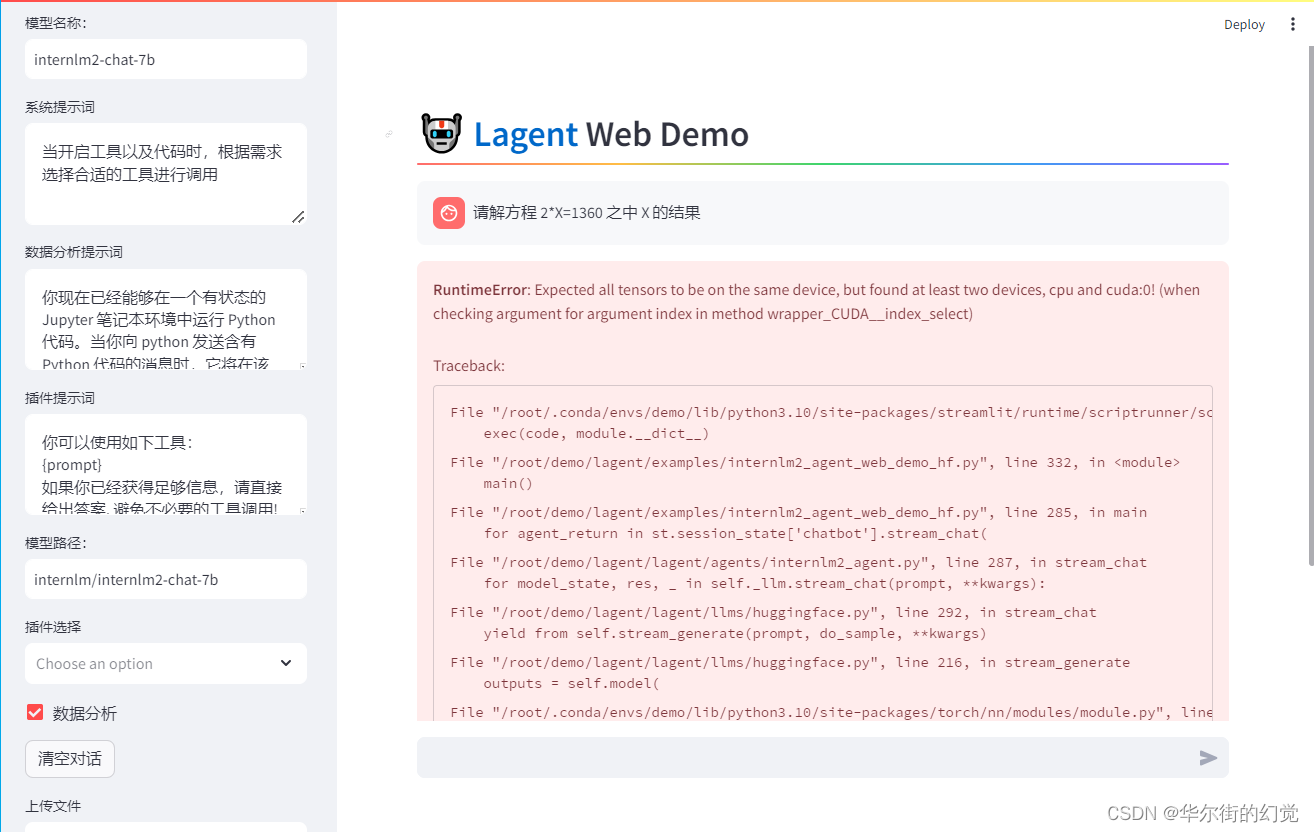
Task: Open the Choose an option select box
Action: (x=166, y=663)
